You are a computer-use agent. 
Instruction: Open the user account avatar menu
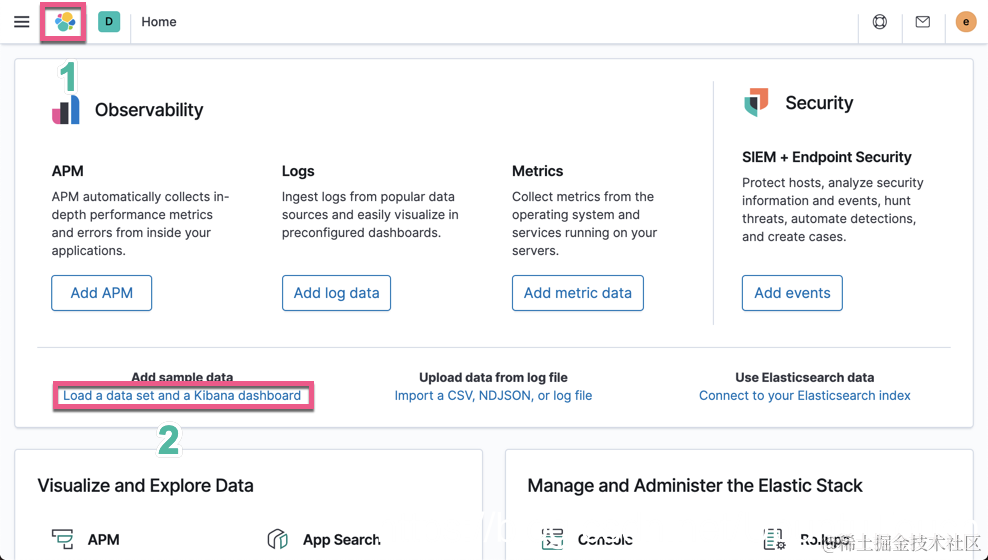point(965,22)
